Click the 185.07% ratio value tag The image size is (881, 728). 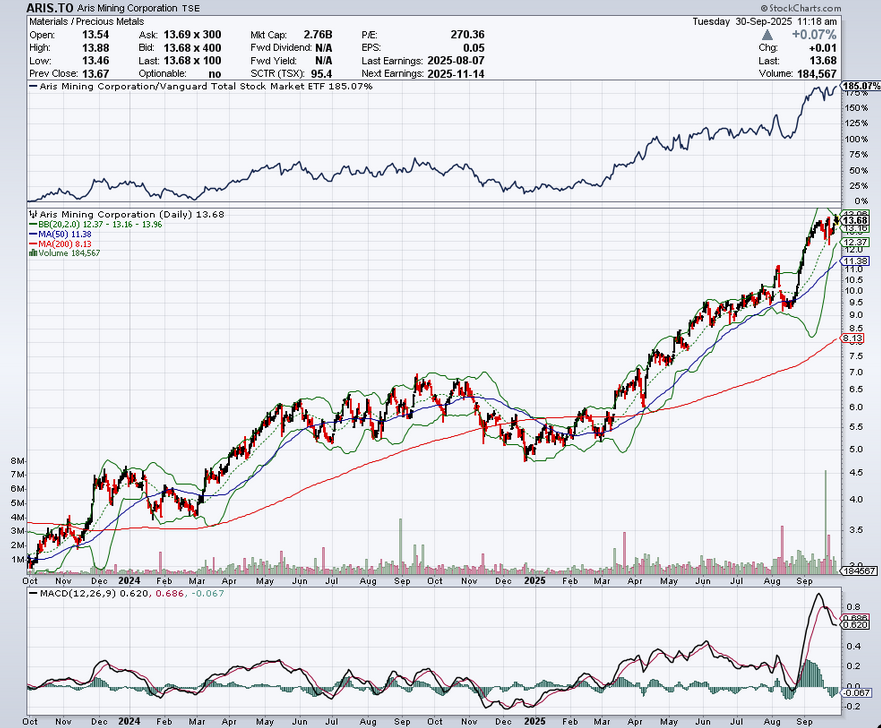[862, 87]
